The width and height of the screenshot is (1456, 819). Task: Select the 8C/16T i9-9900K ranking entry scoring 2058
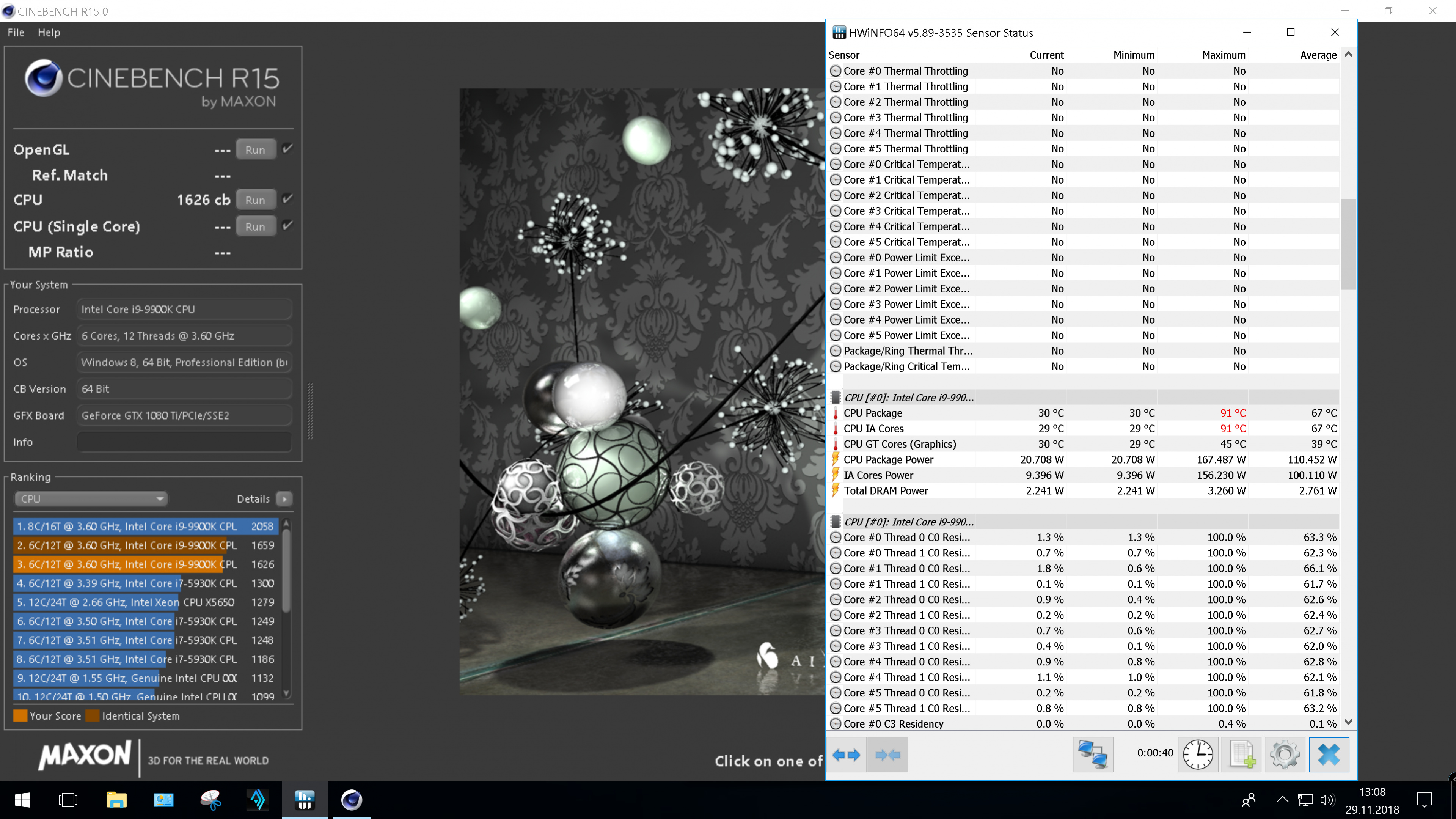click(146, 526)
